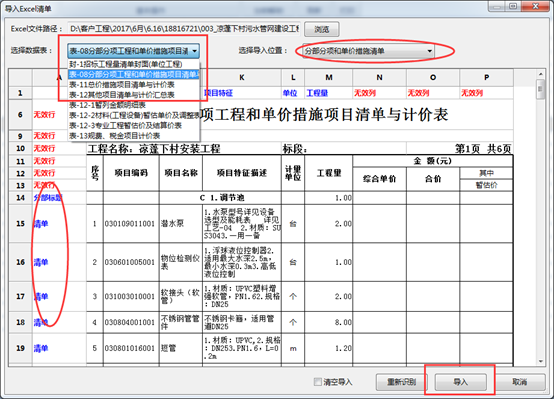554x399 pixels.
Task: Click 清单 label in row 16
Action: (41, 262)
